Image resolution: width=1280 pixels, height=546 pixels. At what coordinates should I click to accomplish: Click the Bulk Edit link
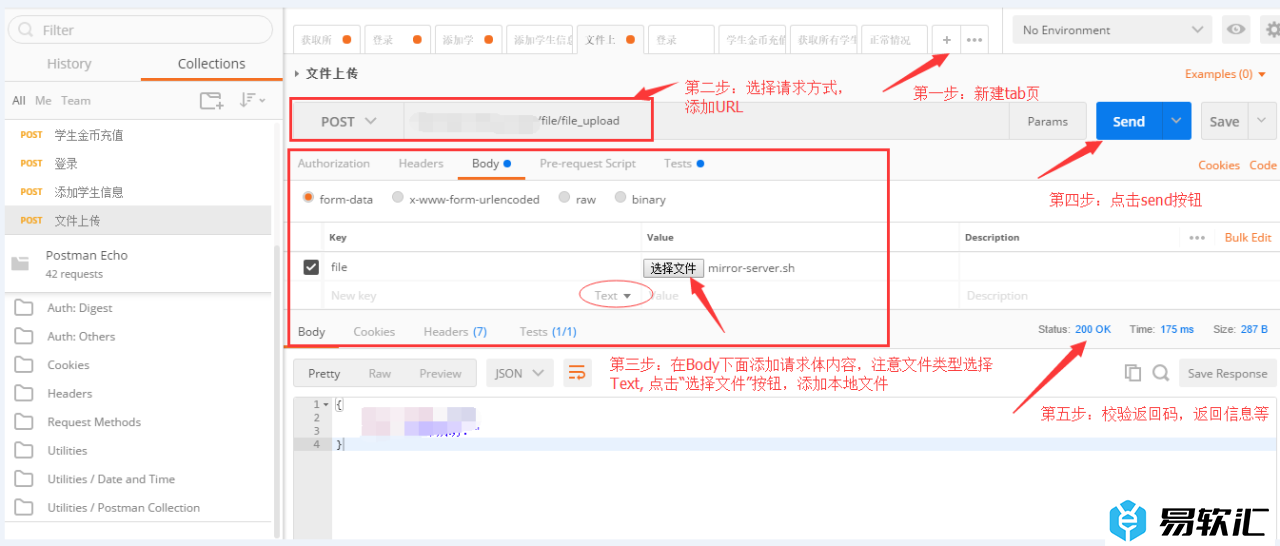1248,238
